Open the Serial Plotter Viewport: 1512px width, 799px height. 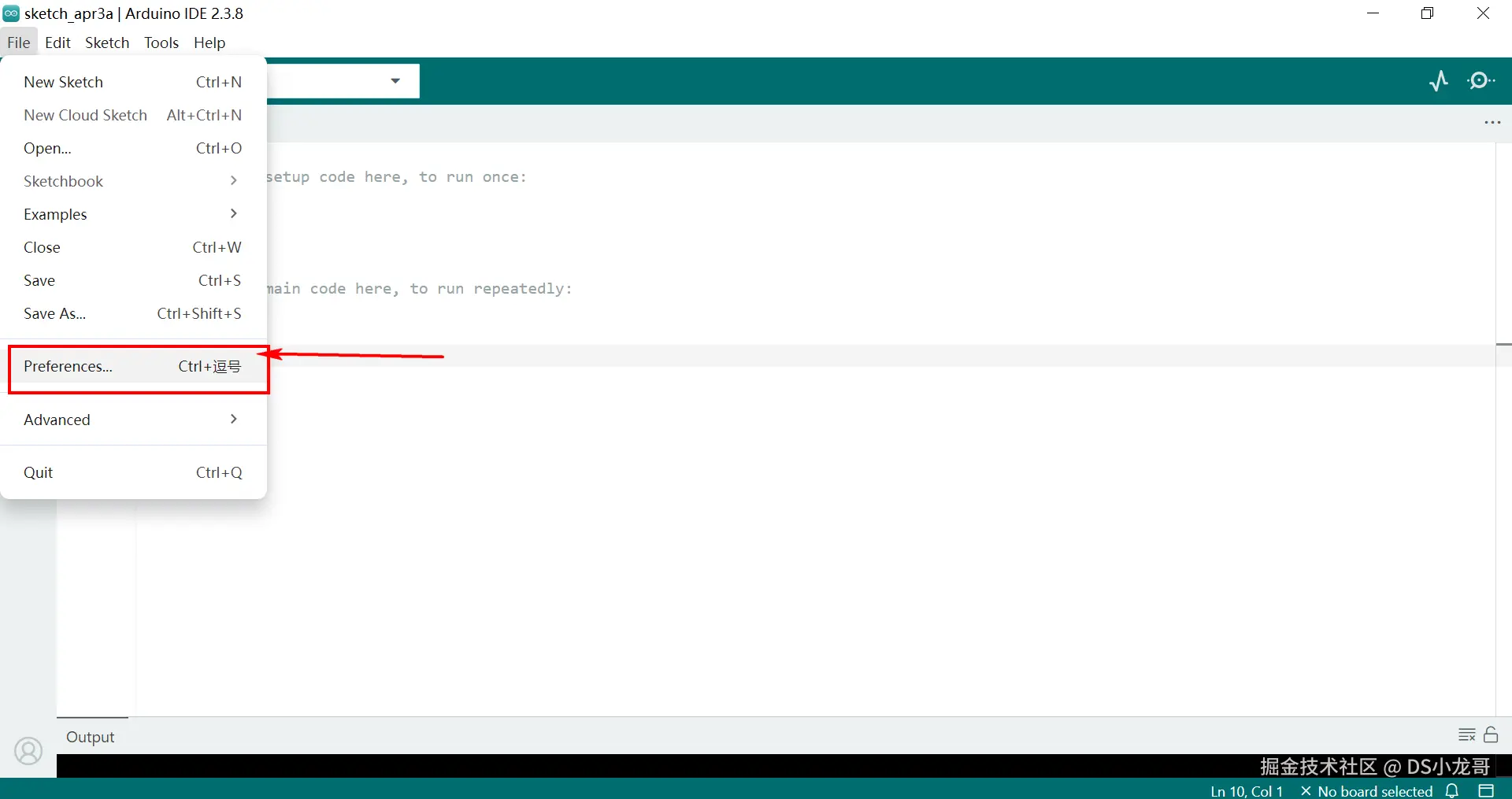[1439, 81]
